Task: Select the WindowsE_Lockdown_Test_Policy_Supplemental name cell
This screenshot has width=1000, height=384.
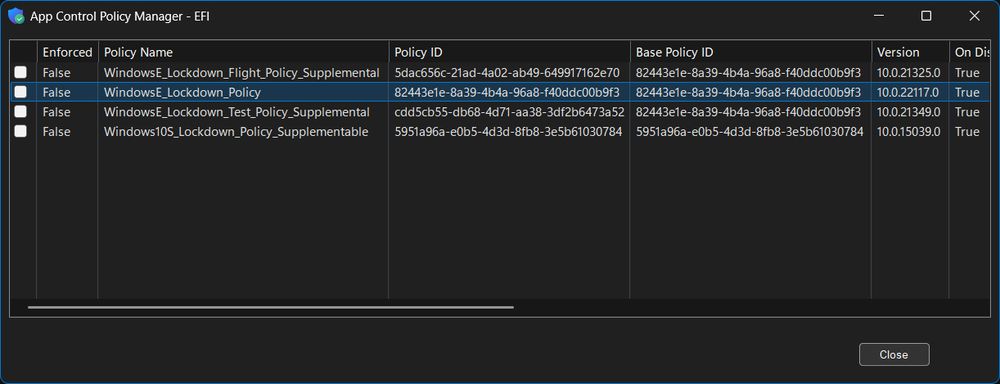Action: 237,112
